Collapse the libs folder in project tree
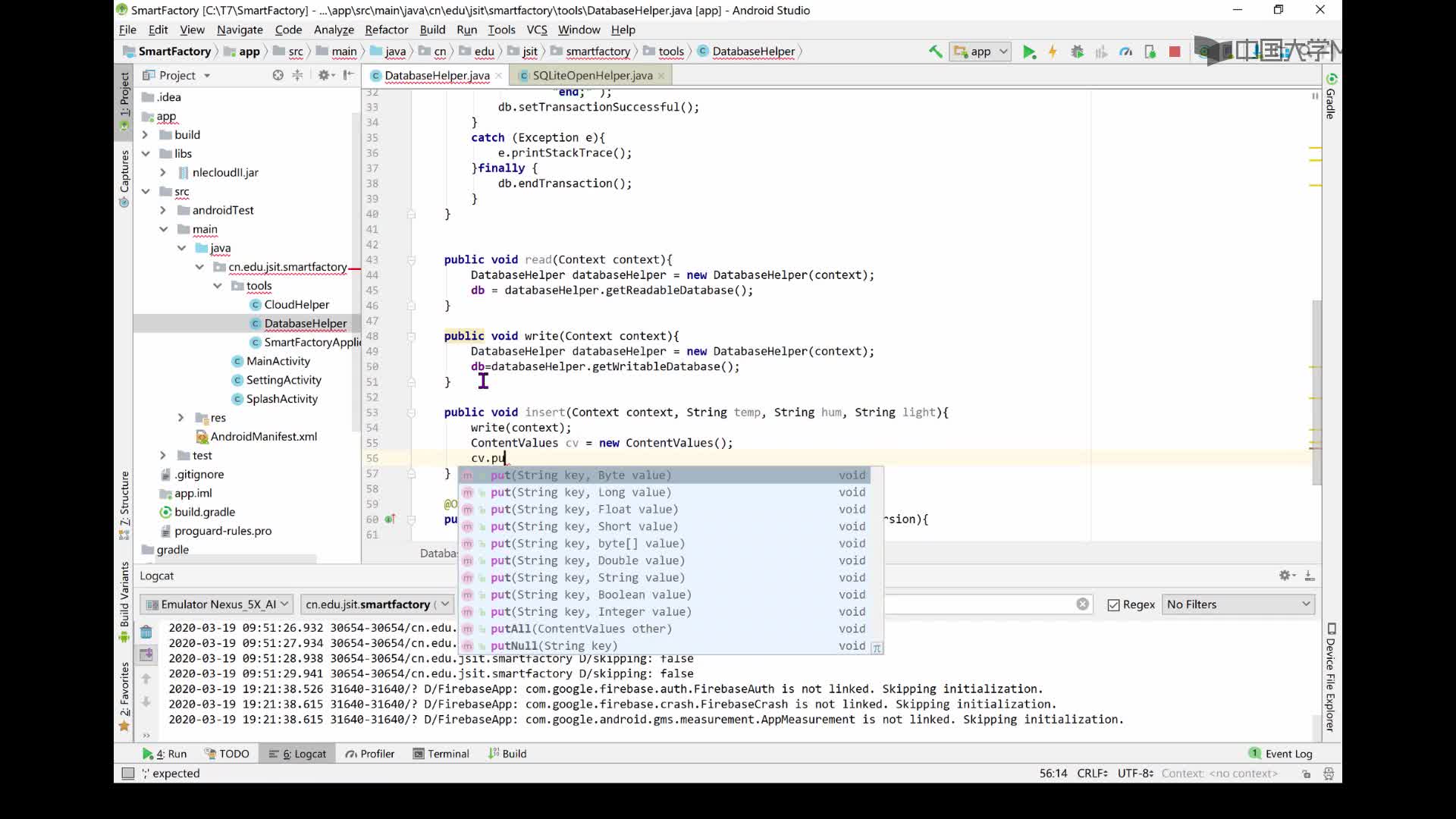 tap(145, 154)
